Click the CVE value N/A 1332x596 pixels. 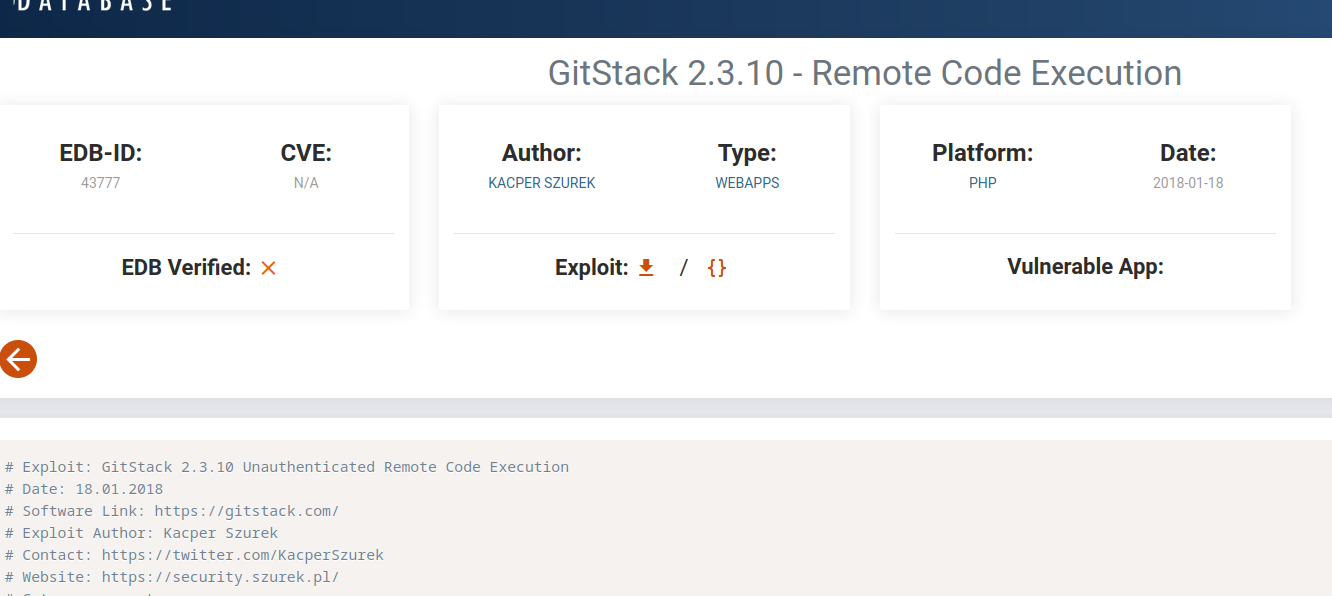point(306,183)
